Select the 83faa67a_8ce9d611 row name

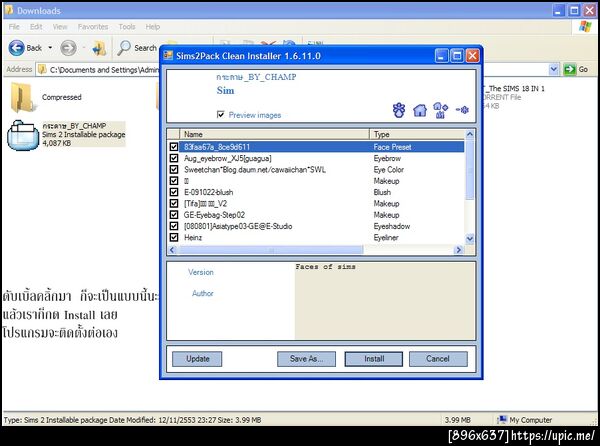[217, 147]
